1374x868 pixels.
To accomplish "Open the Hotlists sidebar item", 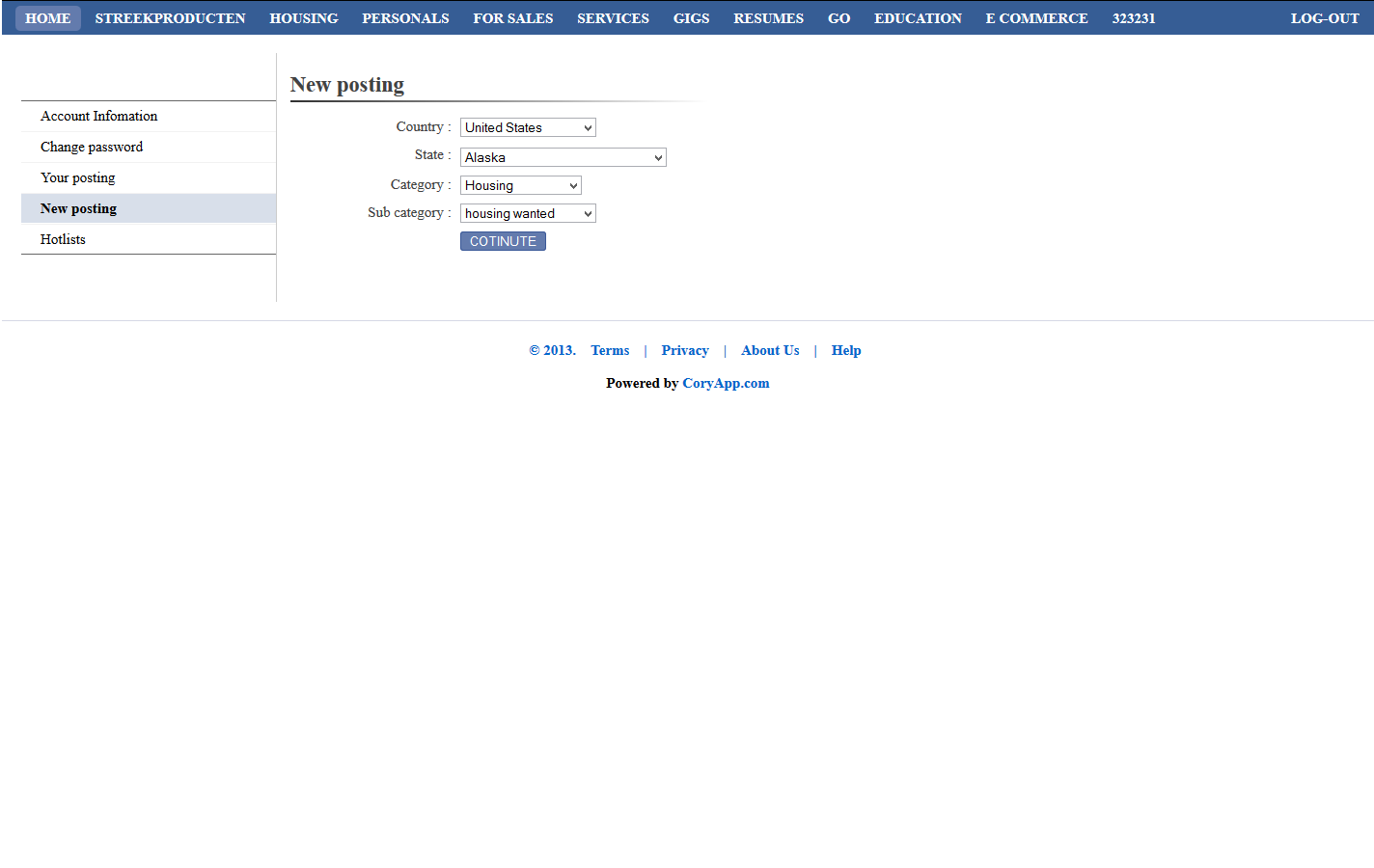I will [x=63, y=239].
